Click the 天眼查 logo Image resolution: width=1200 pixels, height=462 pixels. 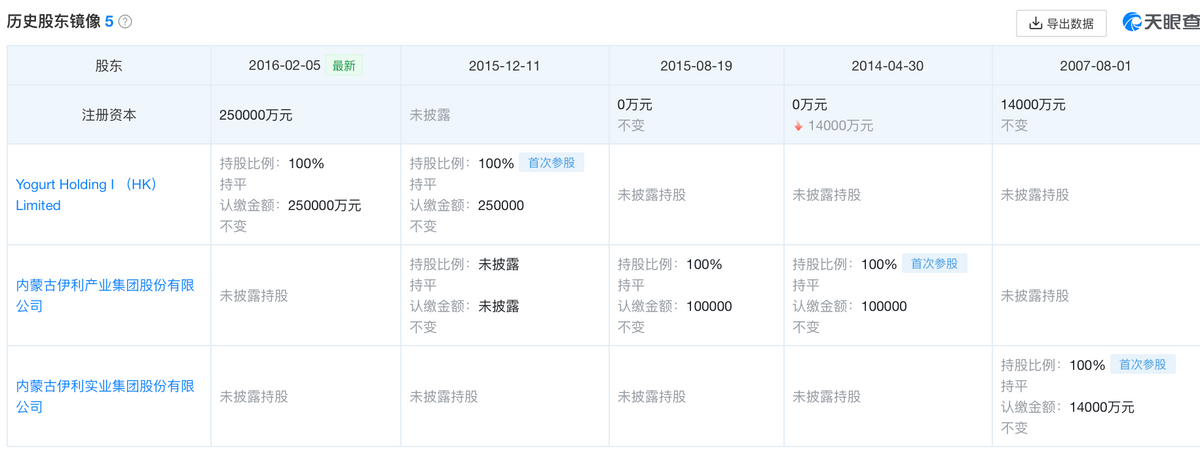1158,22
